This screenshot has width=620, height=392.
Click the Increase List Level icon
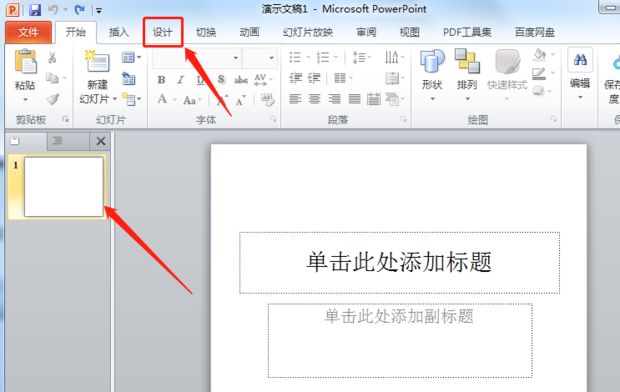point(314,78)
